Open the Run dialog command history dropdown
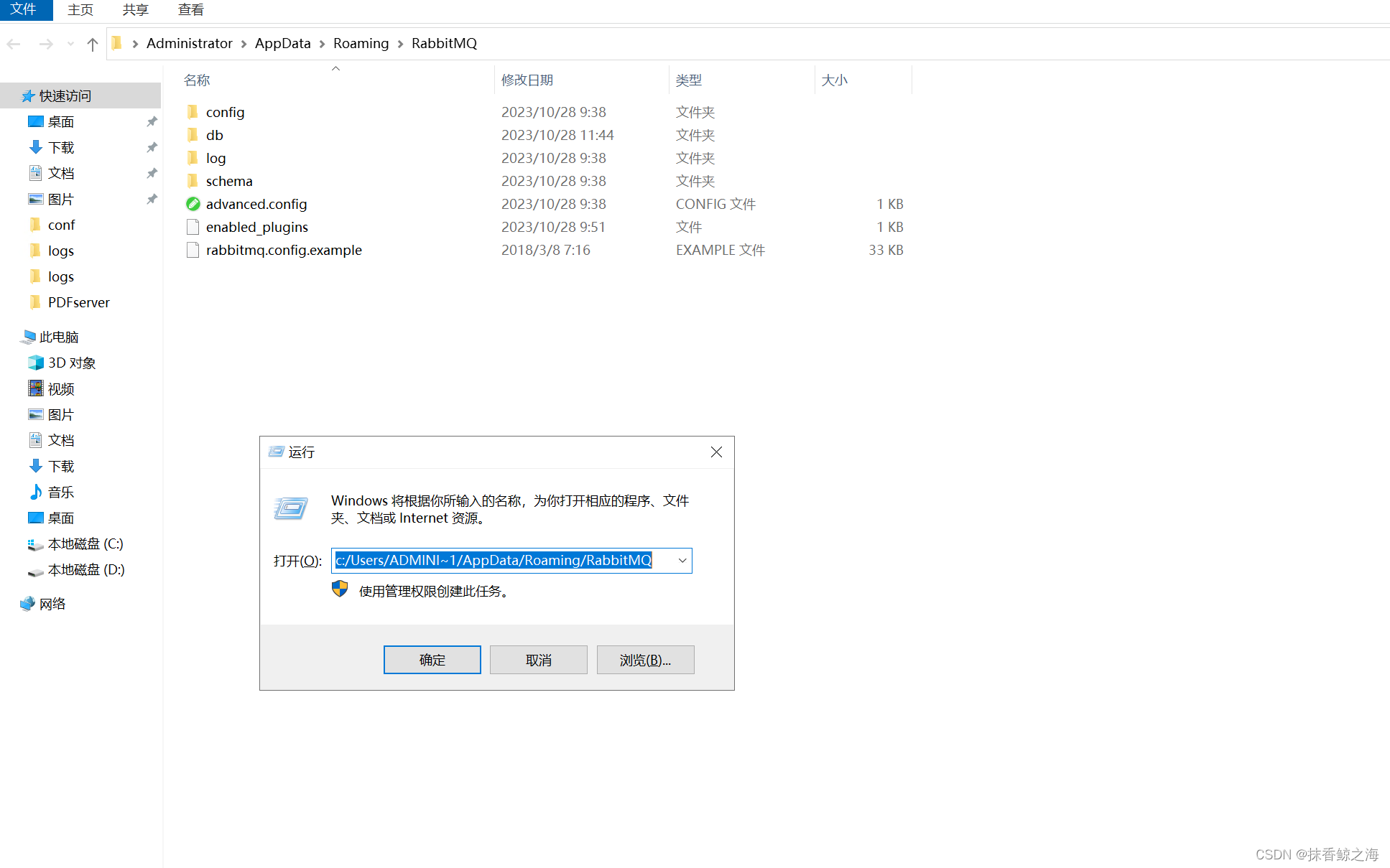This screenshot has height=868, width=1390. [x=682, y=560]
